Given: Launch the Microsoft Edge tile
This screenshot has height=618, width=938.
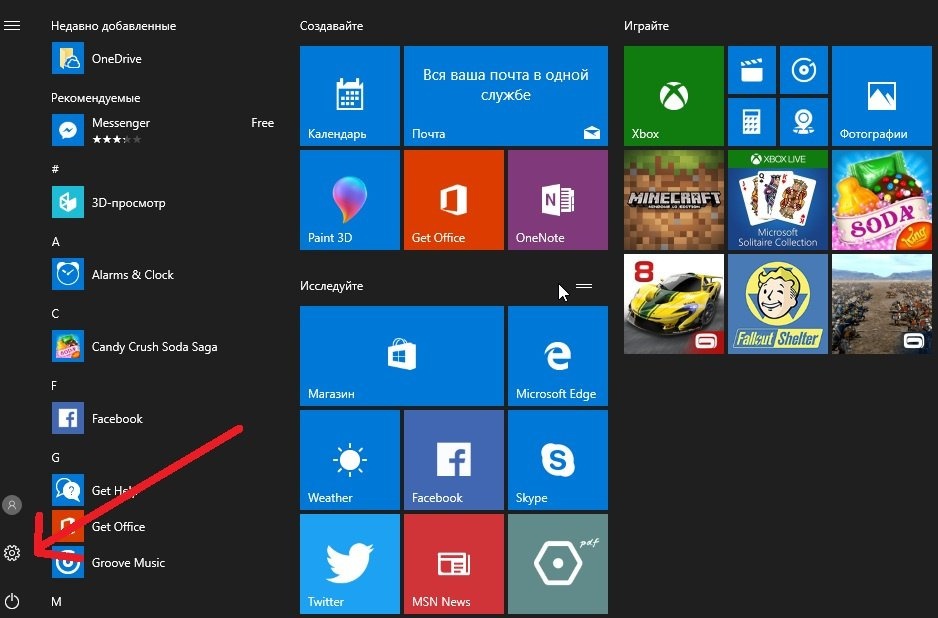Looking at the screenshot, I should [x=557, y=356].
